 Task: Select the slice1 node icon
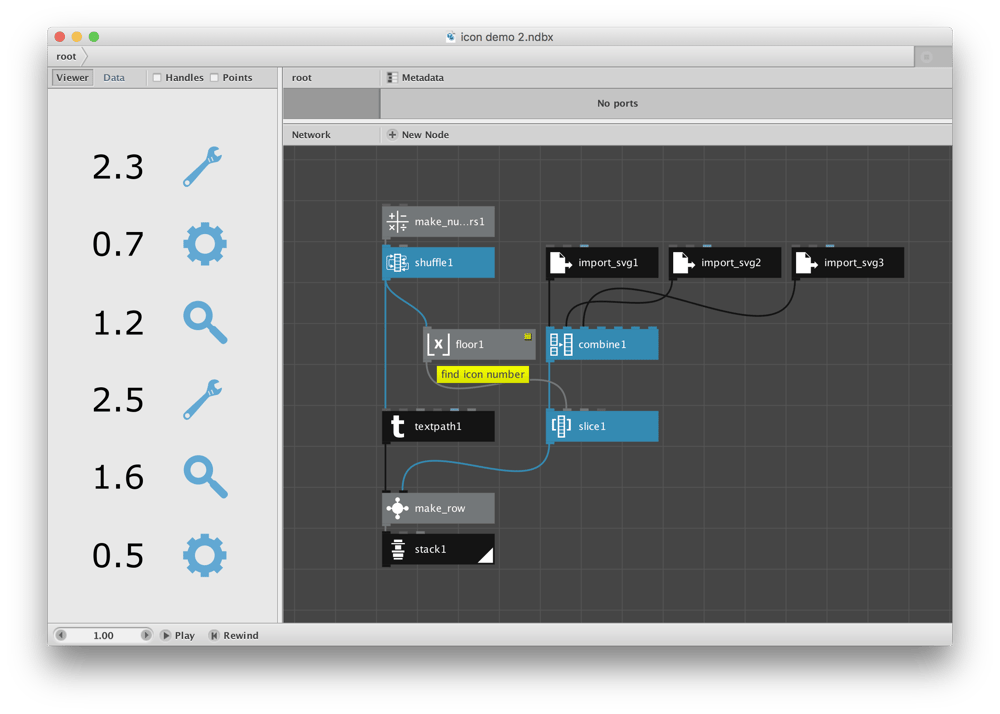pyautogui.click(x=561, y=426)
